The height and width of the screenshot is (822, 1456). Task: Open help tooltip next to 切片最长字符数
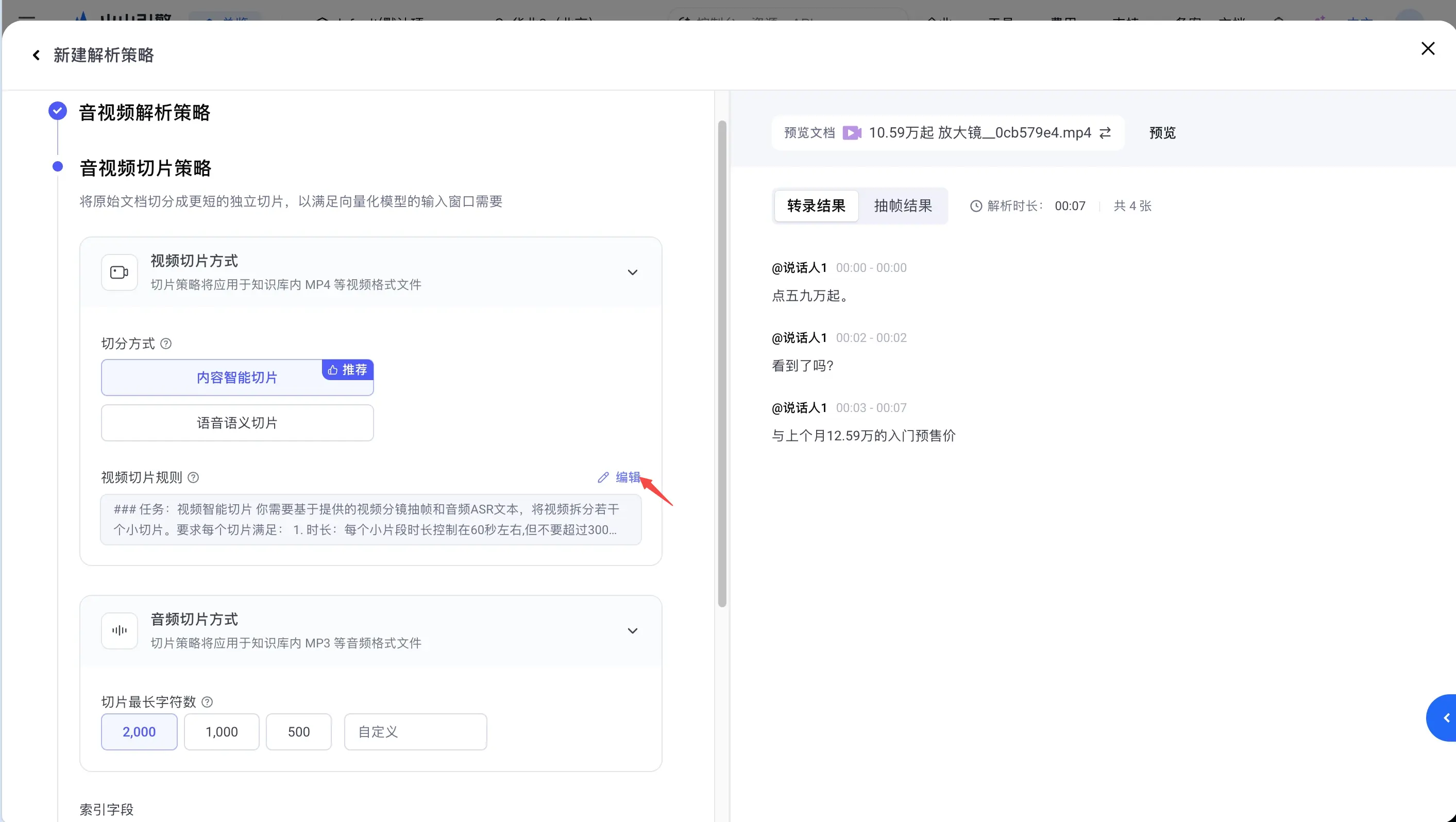point(208,701)
